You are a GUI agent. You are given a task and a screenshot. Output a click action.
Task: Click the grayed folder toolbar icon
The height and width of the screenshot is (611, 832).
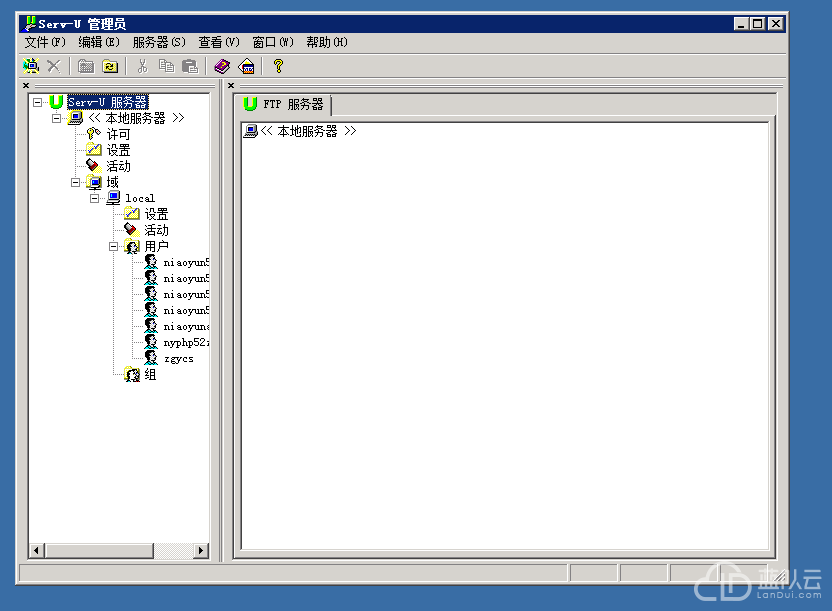coord(86,66)
